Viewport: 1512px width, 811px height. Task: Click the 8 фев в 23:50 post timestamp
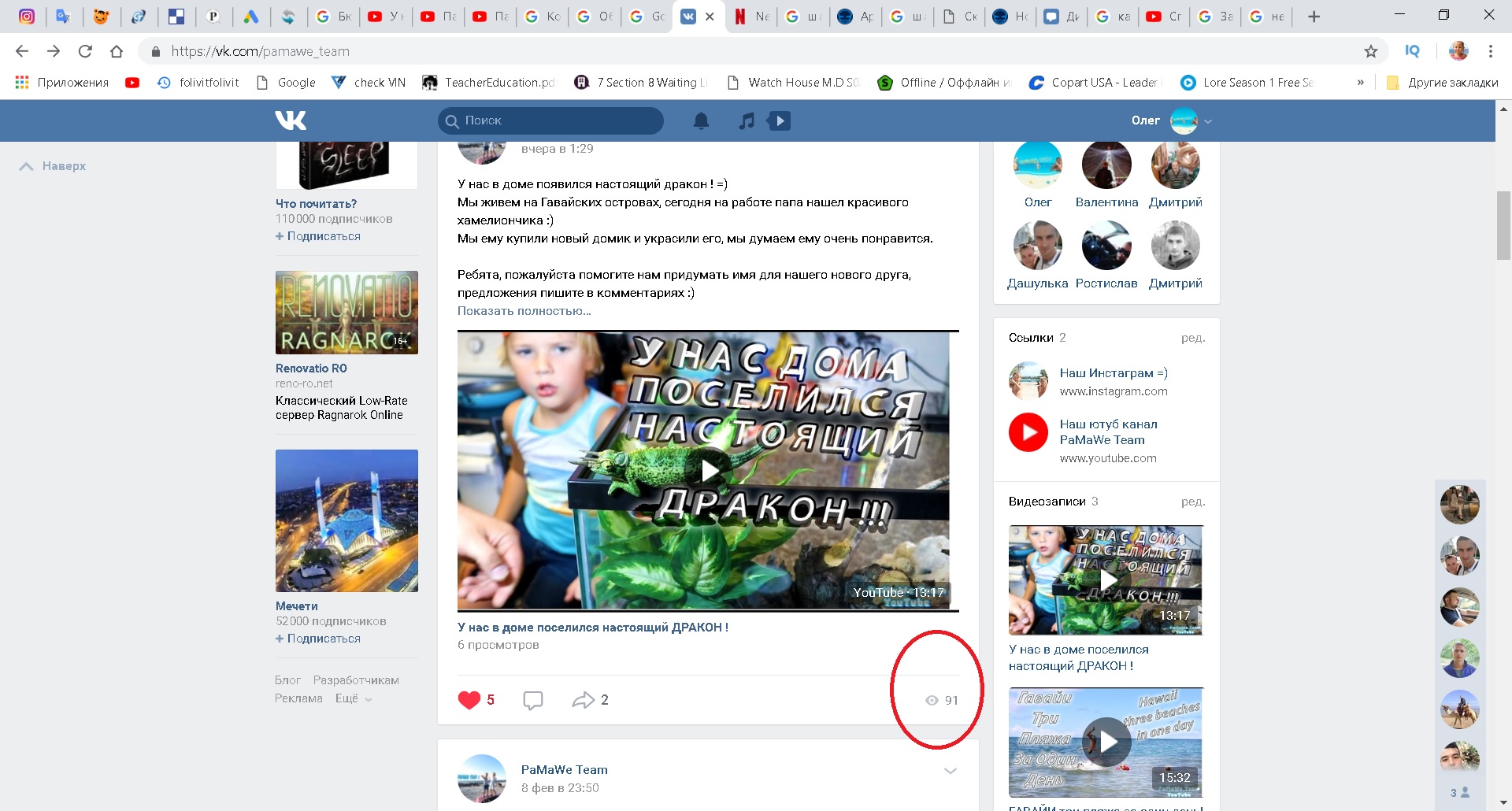click(560, 788)
